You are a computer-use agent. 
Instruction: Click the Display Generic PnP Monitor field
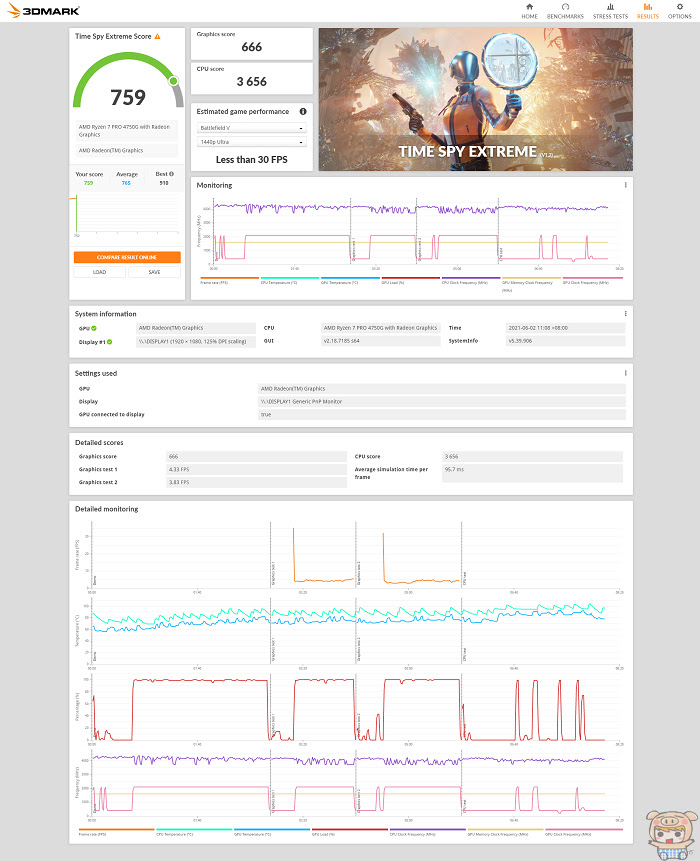pos(442,401)
